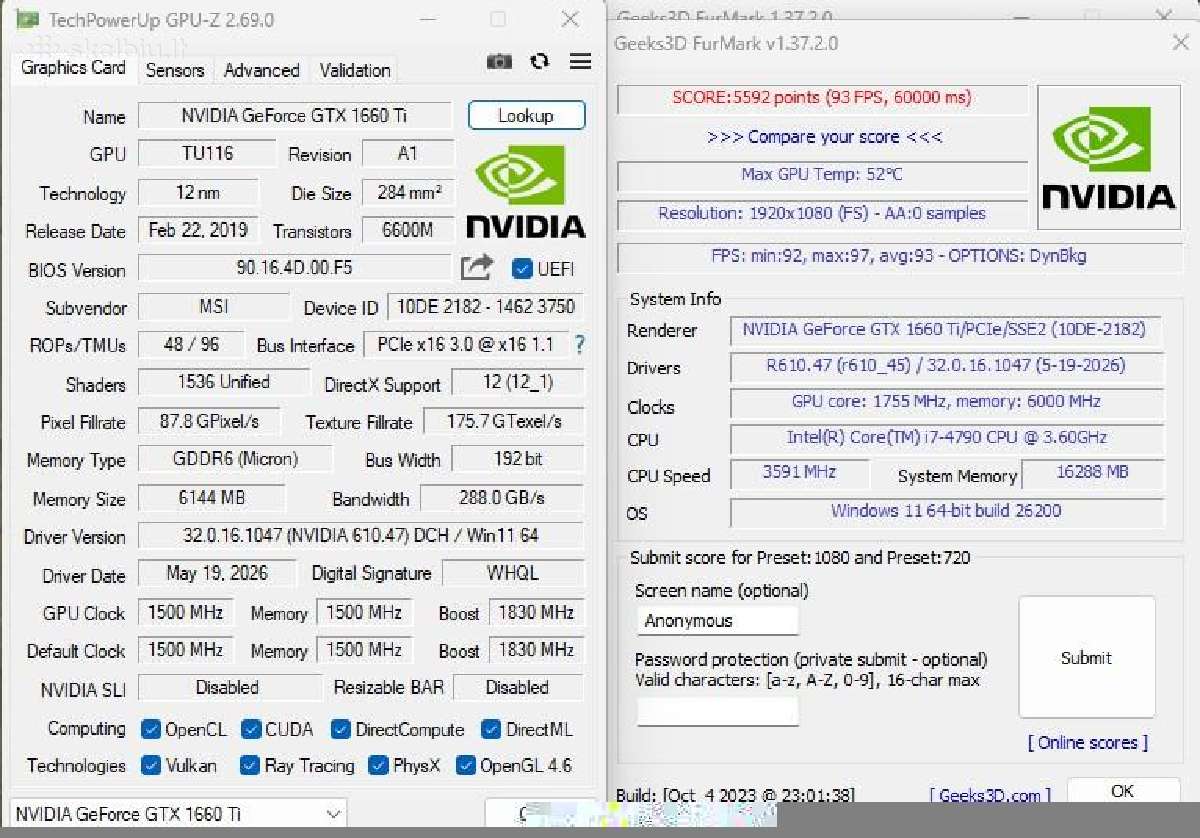Image resolution: width=1200 pixels, height=838 pixels.
Task: Click the NVIDIA SLI Disabled field
Action: tap(229, 688)
